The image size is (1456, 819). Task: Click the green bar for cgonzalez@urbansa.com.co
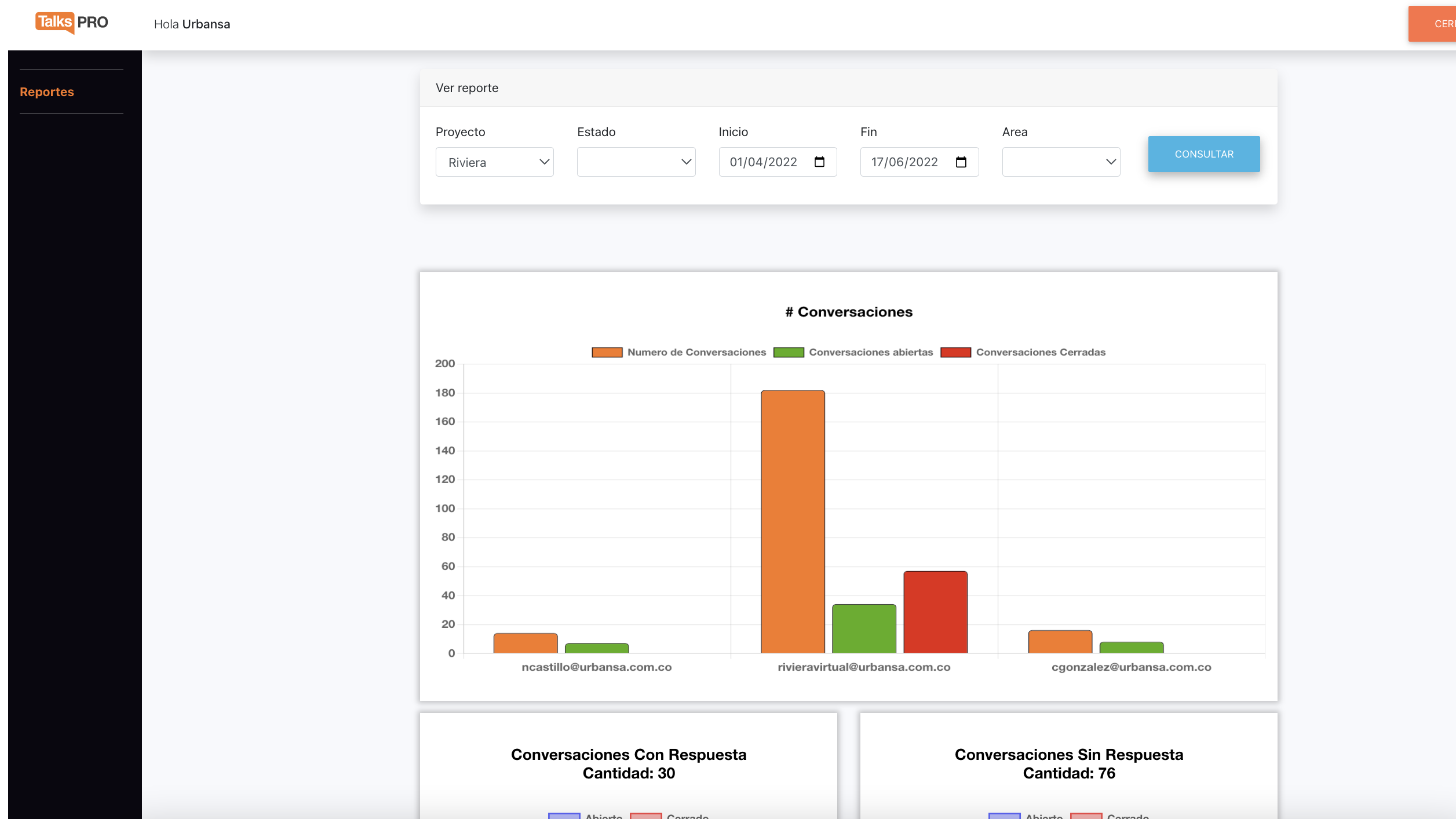click(x=1131, y=647)
